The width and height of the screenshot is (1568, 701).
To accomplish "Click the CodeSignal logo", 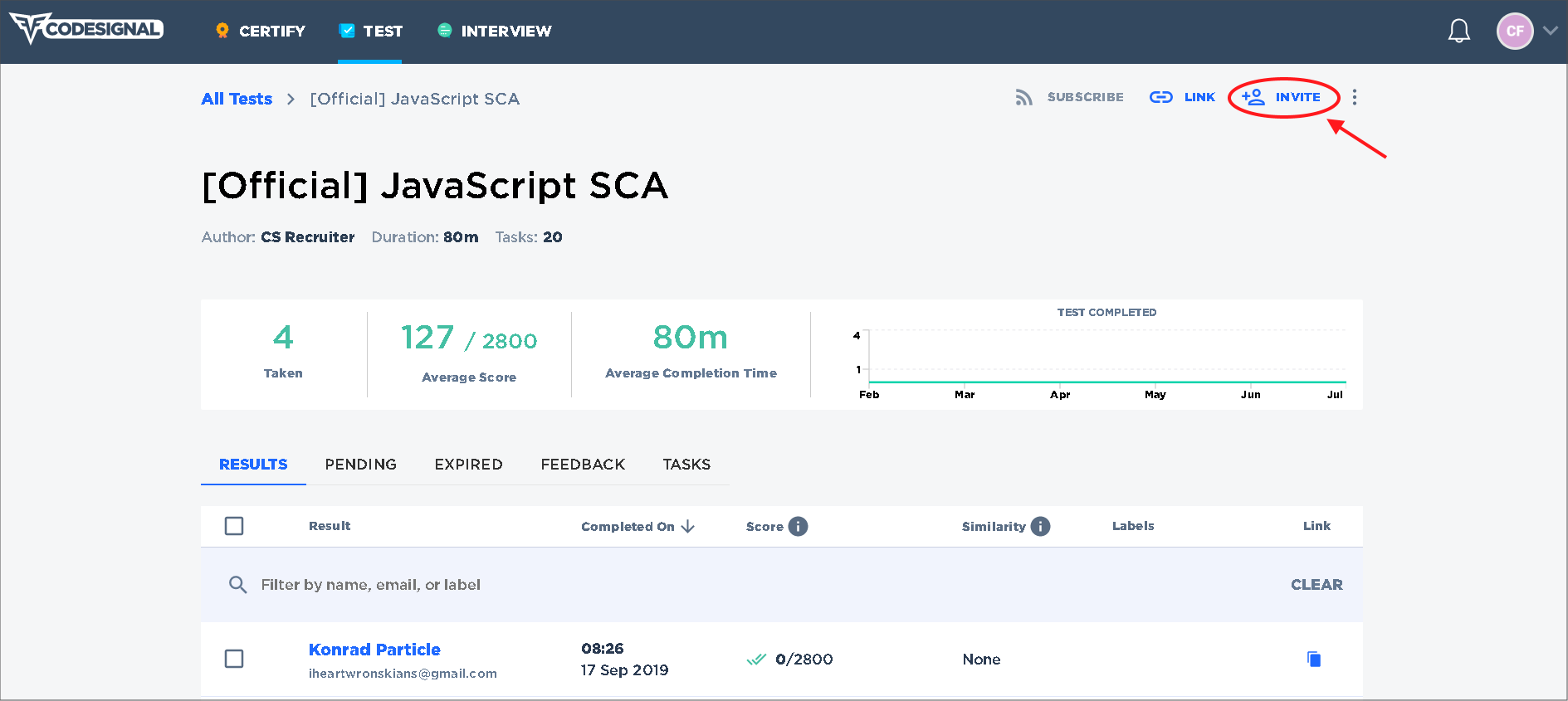I will [86, 29].
